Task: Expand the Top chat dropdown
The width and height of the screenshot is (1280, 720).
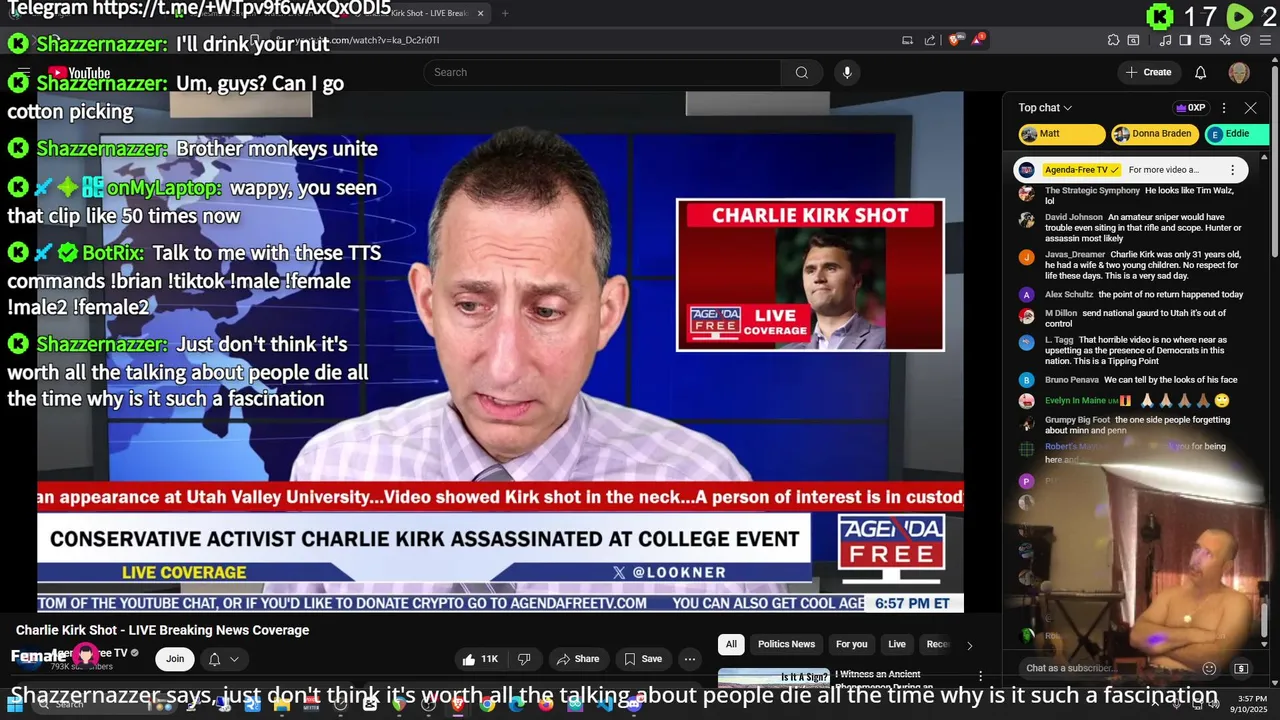Action: click(x=1045, y=108)
